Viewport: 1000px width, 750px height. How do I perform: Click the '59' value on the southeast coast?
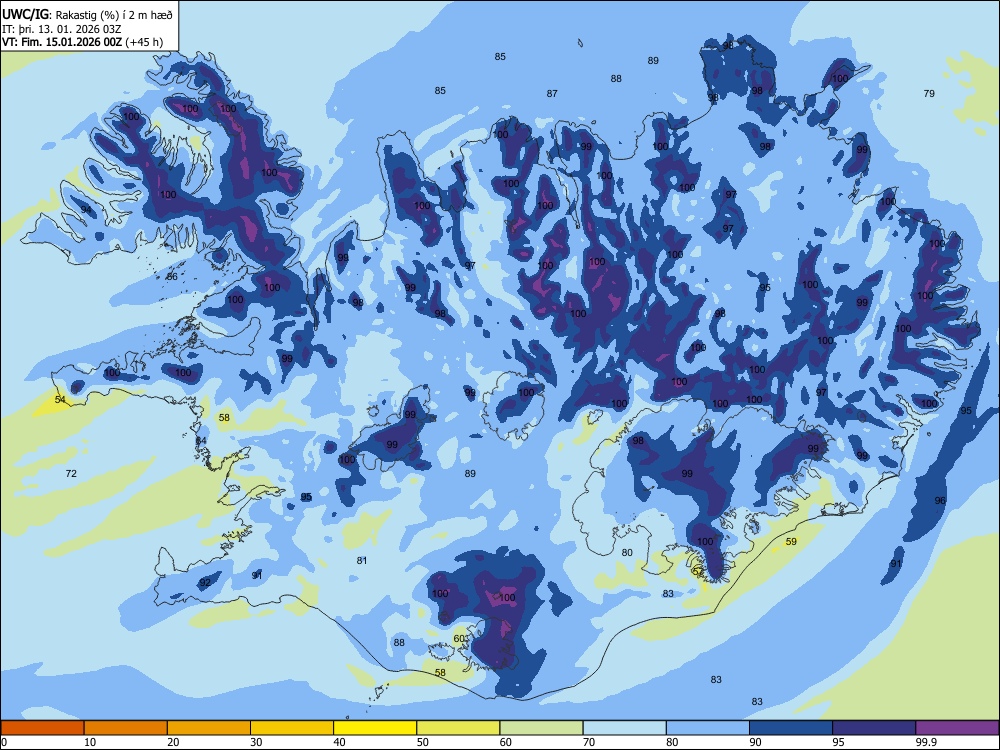pos(791,541)
